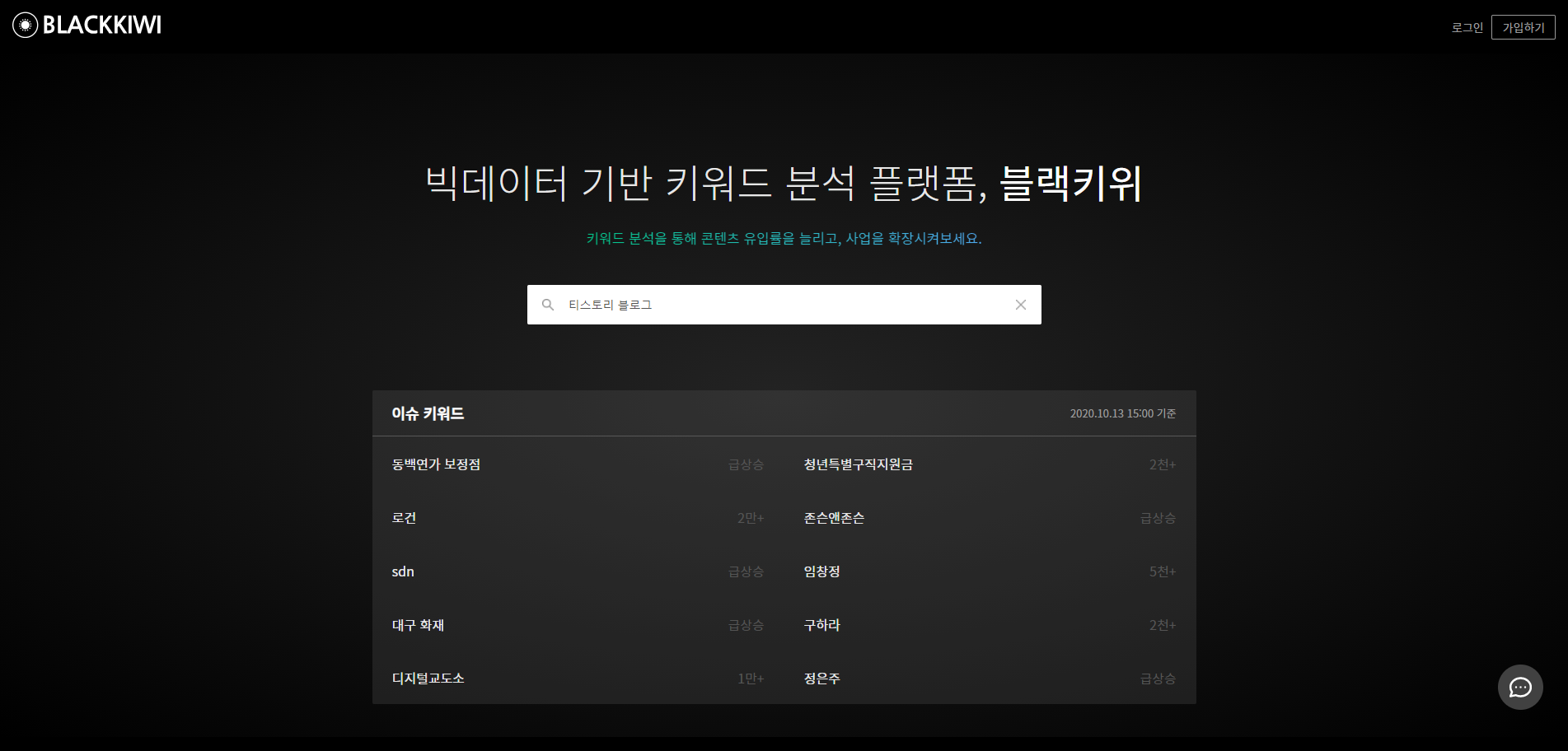Click 급상승 label beside 대구 화재

tap(746, 625)
